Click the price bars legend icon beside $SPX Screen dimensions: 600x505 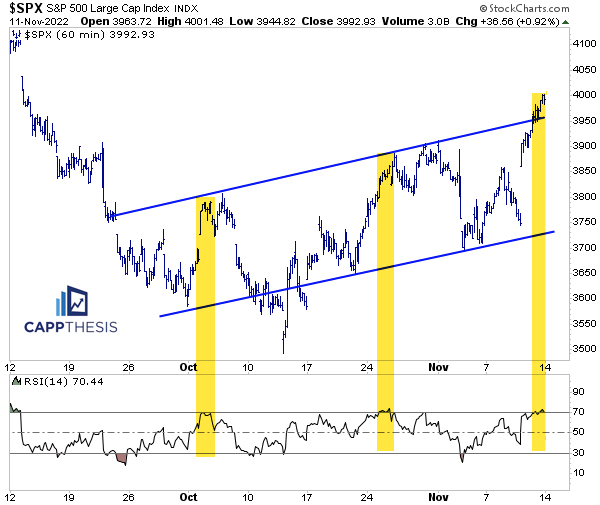16,34
